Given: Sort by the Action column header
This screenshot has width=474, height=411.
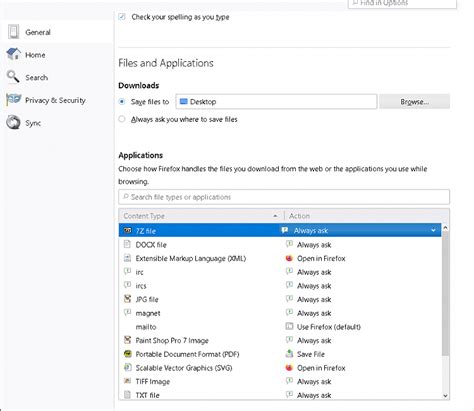Looking at the screenshot, I should [366, 216].
